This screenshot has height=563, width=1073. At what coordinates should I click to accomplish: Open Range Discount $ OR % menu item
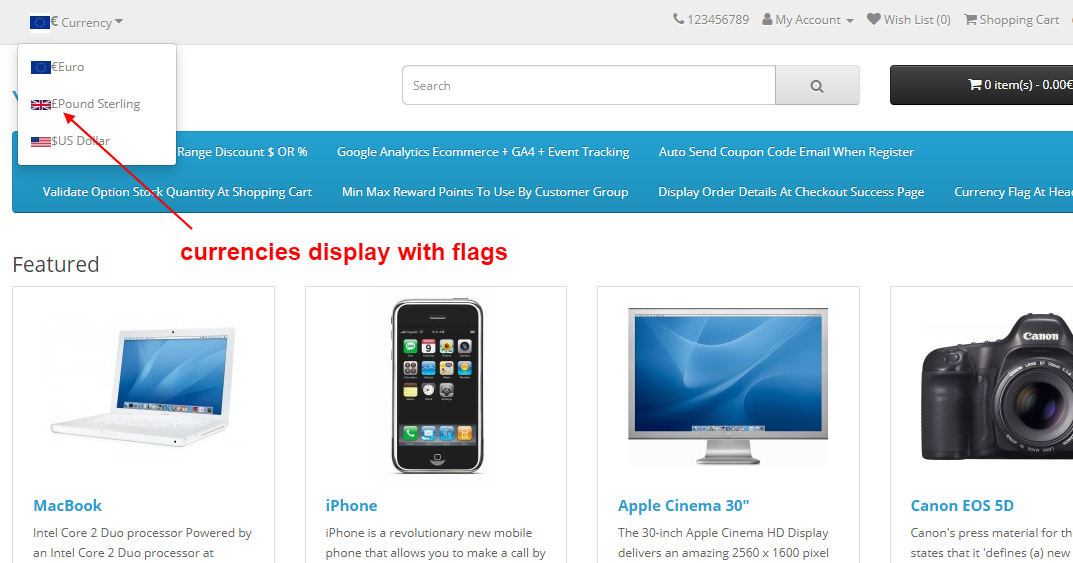[242, 152]
